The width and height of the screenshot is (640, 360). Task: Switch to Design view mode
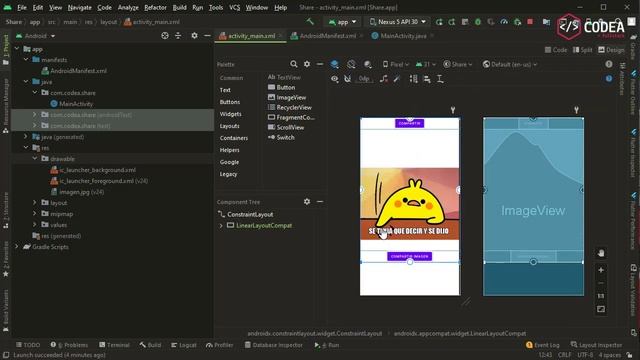(x=611, y=50)
